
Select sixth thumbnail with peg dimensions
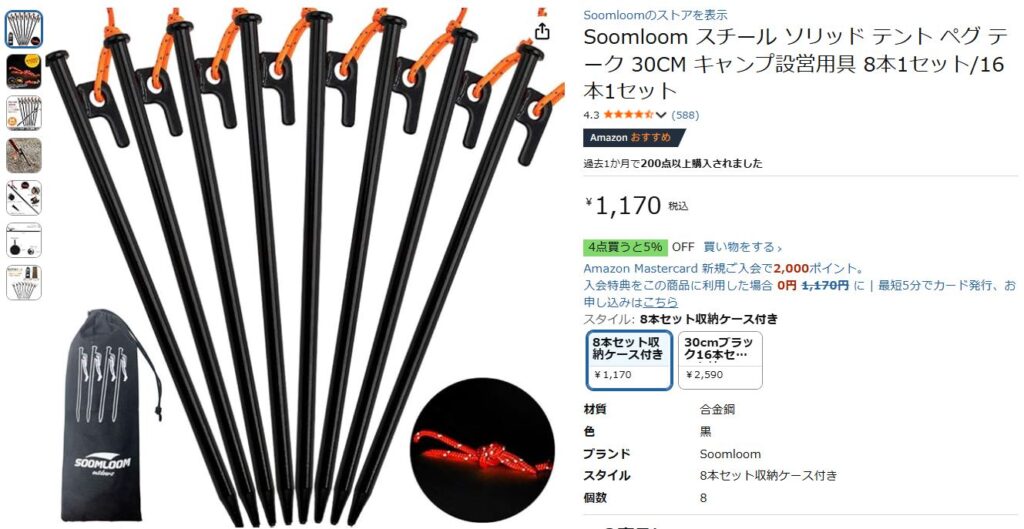(x=24, y=240)
